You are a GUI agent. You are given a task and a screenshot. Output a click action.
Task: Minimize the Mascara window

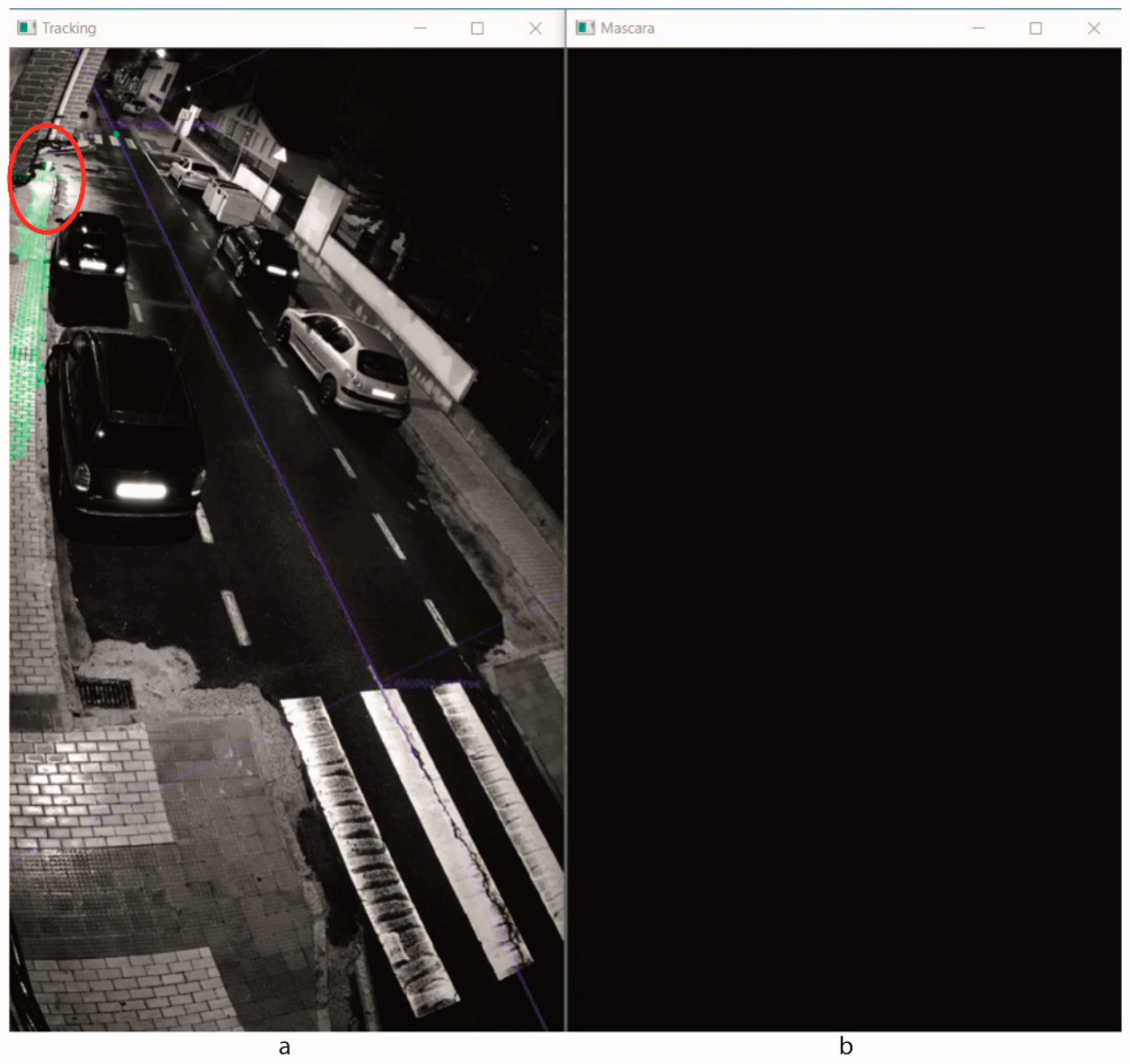click(978, 28)
